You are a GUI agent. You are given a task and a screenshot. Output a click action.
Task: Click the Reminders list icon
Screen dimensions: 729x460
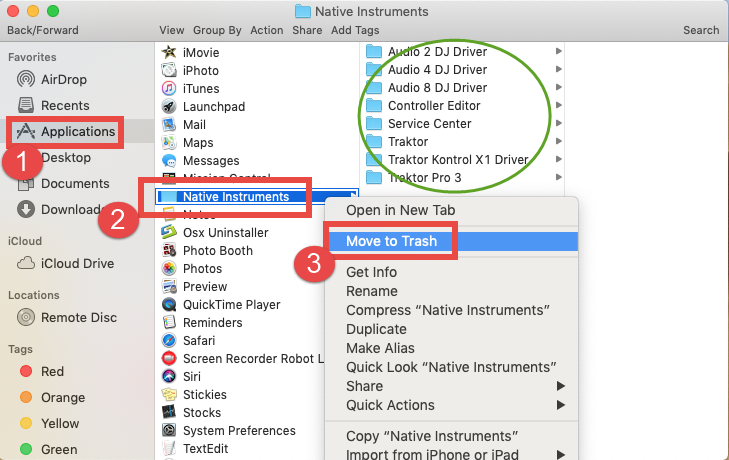click(169, 322)
